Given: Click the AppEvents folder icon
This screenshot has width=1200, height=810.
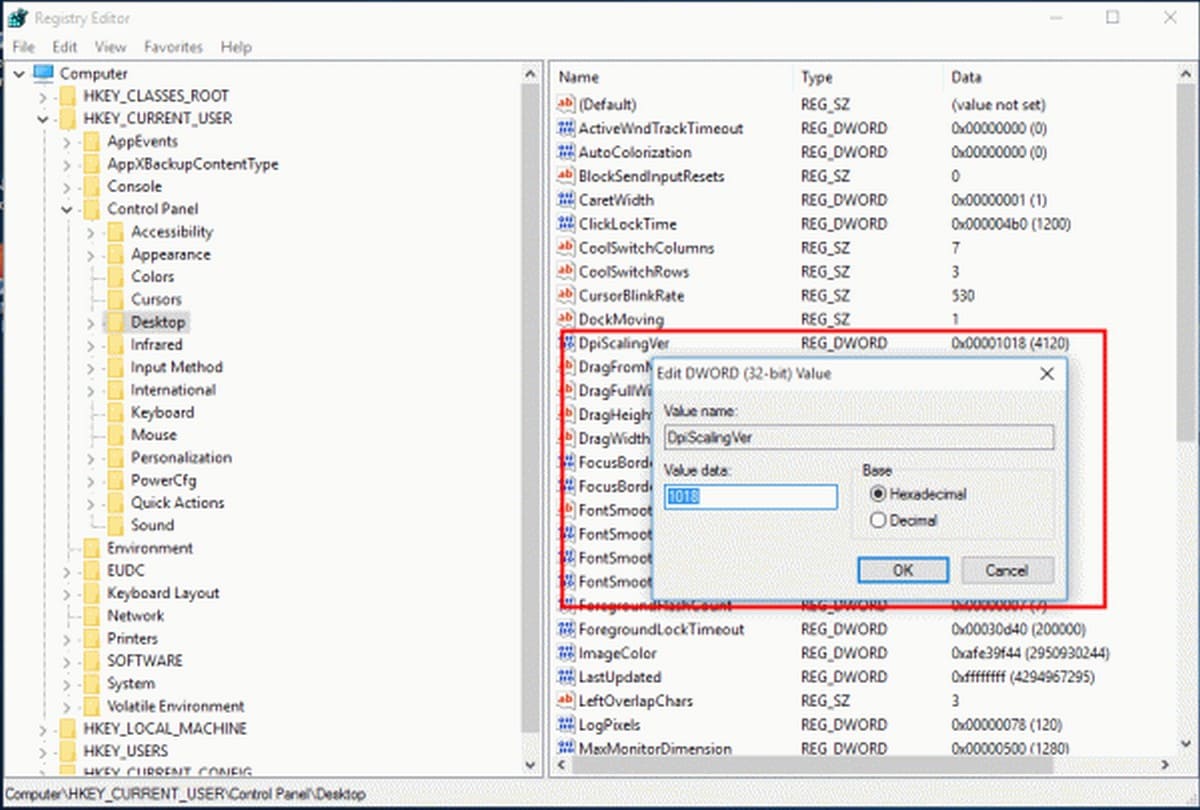Looking at the screenshot, I should coord(91,142).
